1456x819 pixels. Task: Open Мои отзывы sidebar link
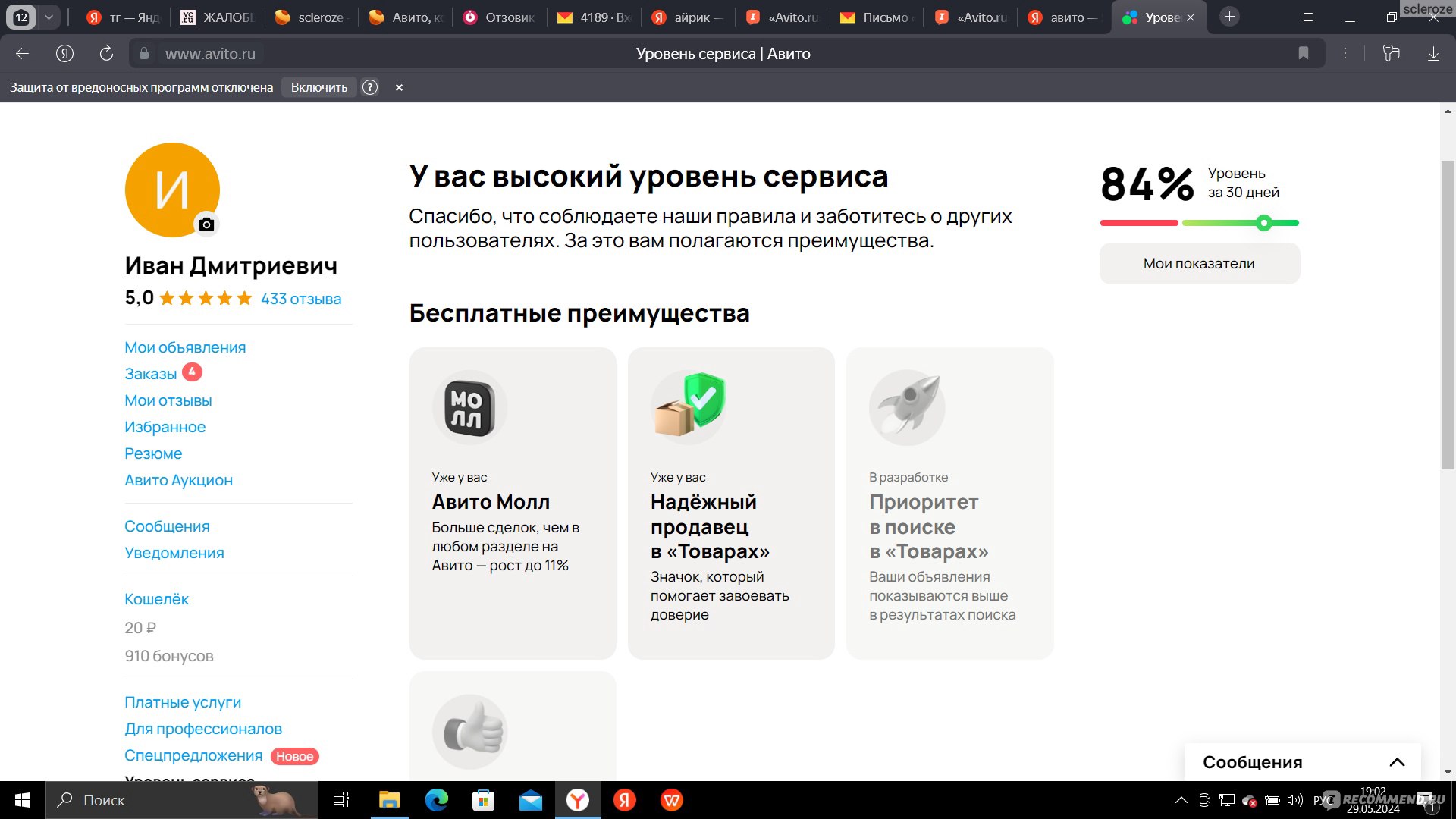168,400
